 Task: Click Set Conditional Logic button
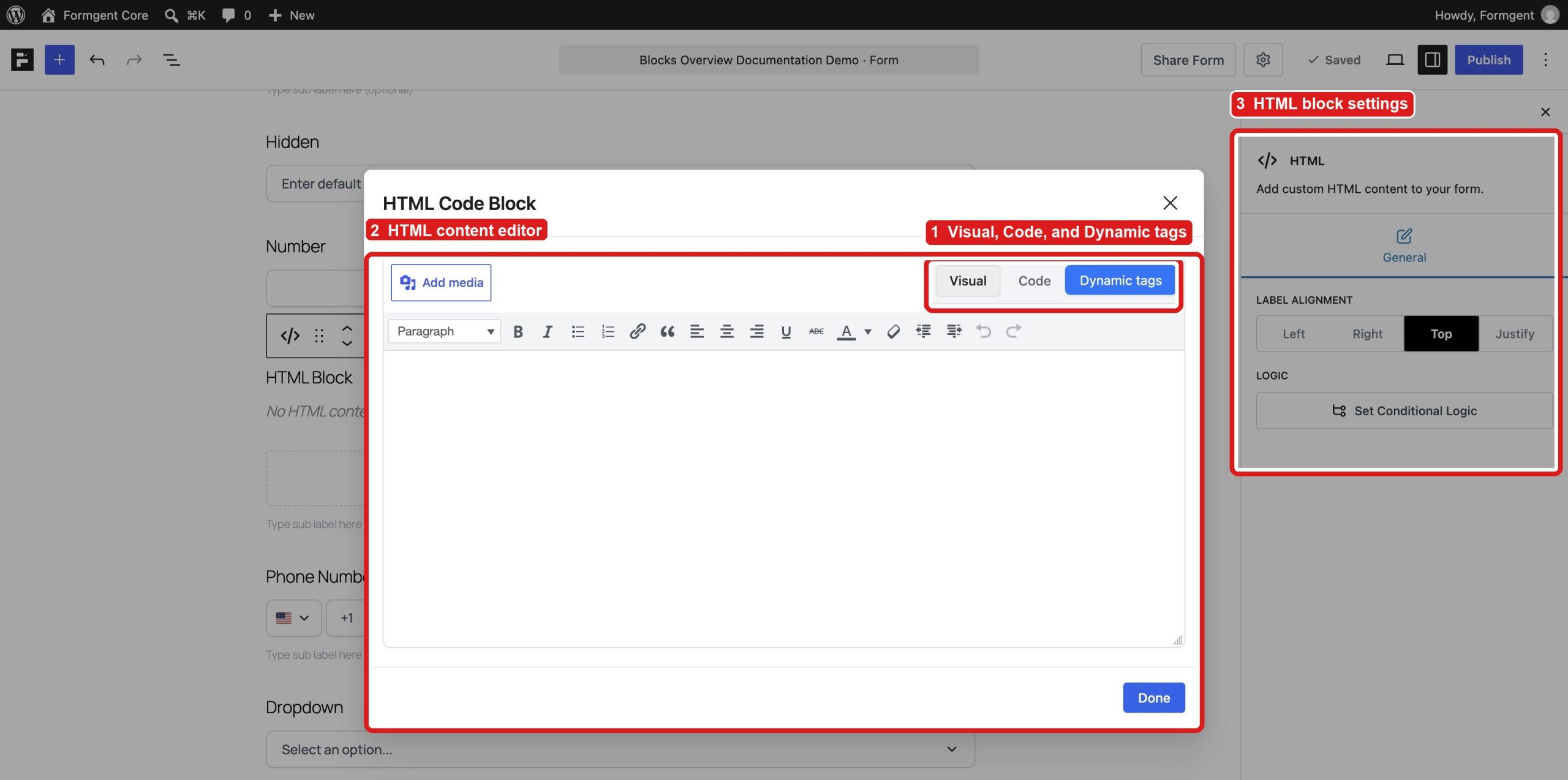tap(1404, 410)
